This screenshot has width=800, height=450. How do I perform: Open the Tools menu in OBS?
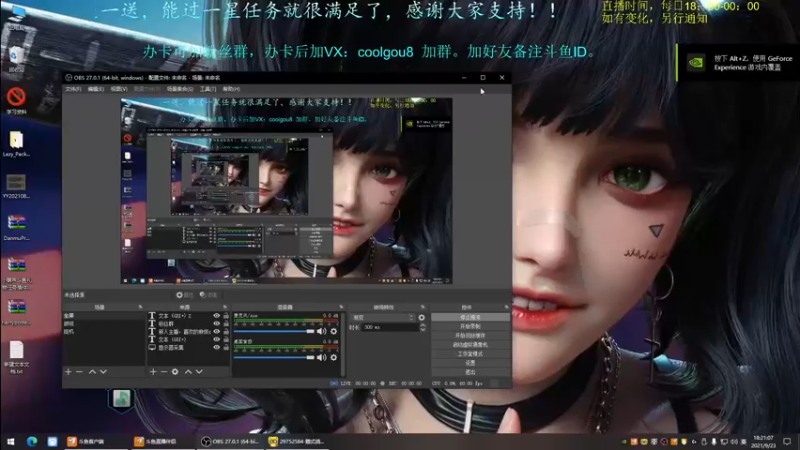208,89
